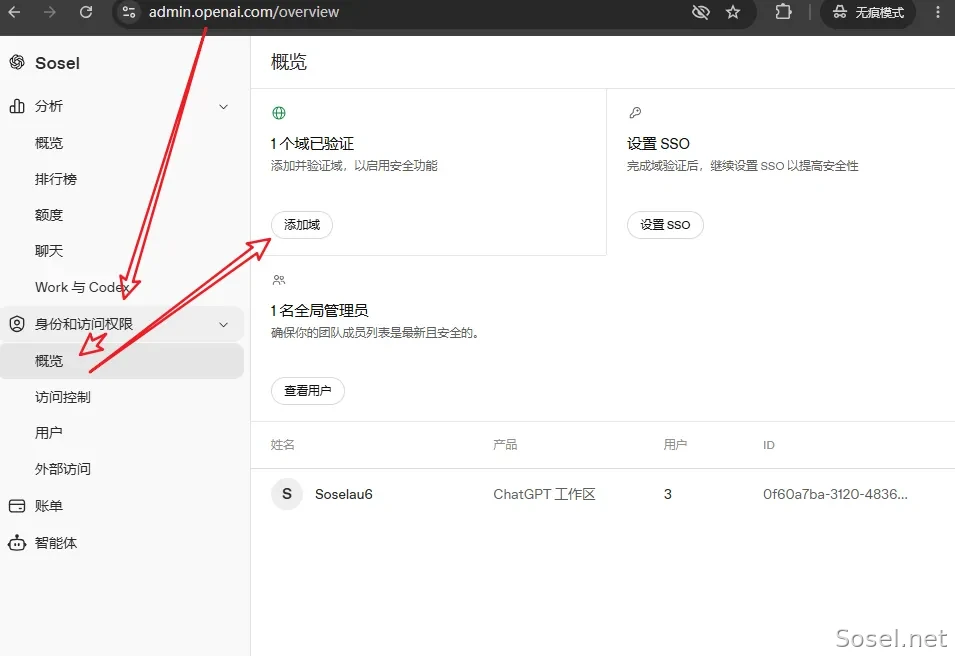
Task: Open 访问控制 in the sidebar
Action: pyautogui.click(x=63, y=397)
